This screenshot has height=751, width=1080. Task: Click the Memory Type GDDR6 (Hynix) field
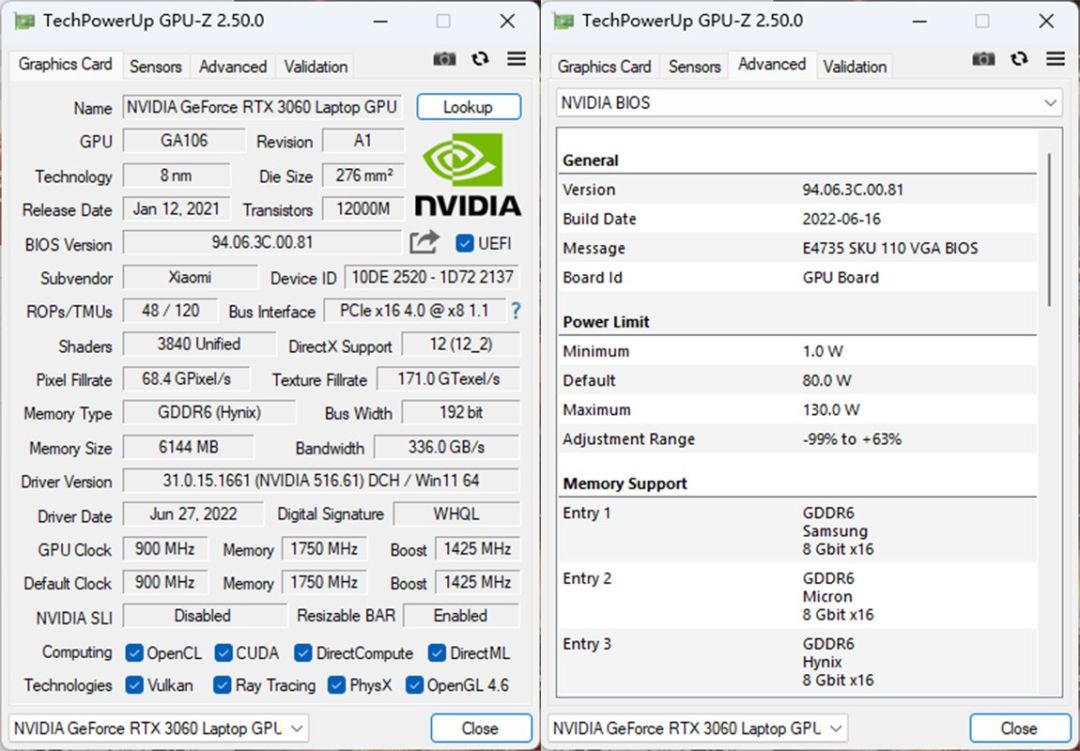209,413
